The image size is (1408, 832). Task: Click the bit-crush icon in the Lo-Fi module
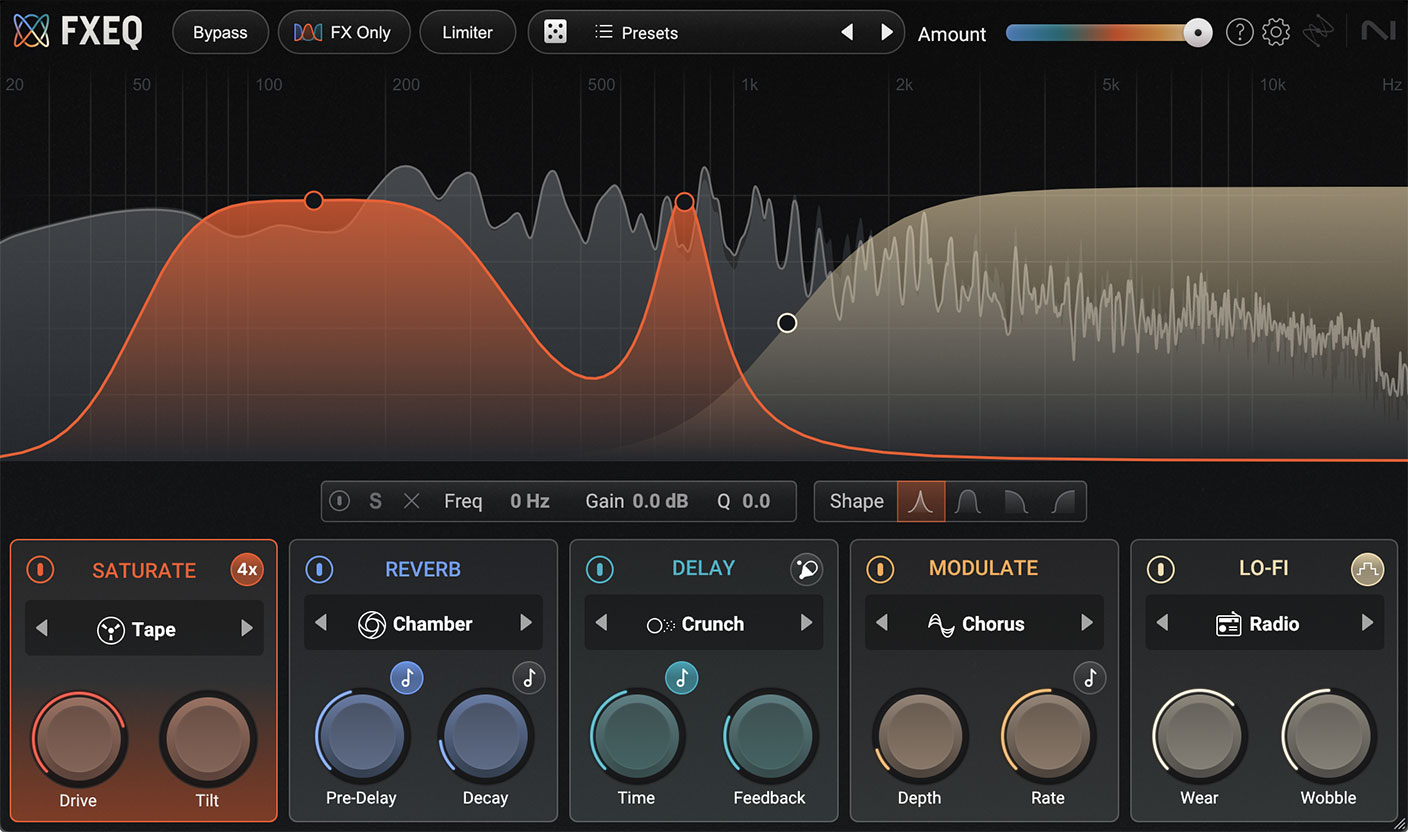(1367, 569)
